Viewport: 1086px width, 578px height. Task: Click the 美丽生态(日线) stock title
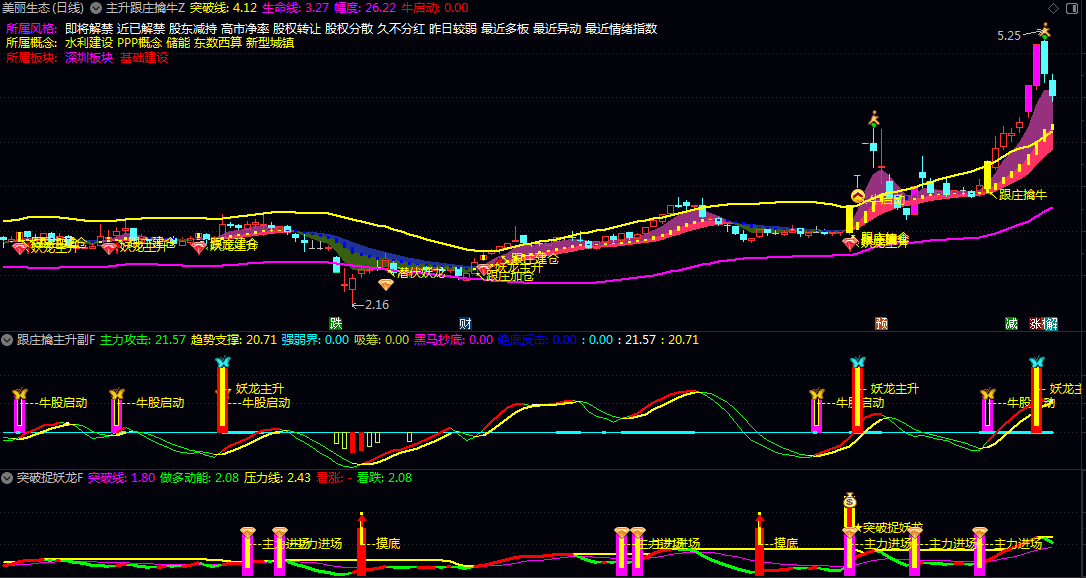tap(43, 8)
